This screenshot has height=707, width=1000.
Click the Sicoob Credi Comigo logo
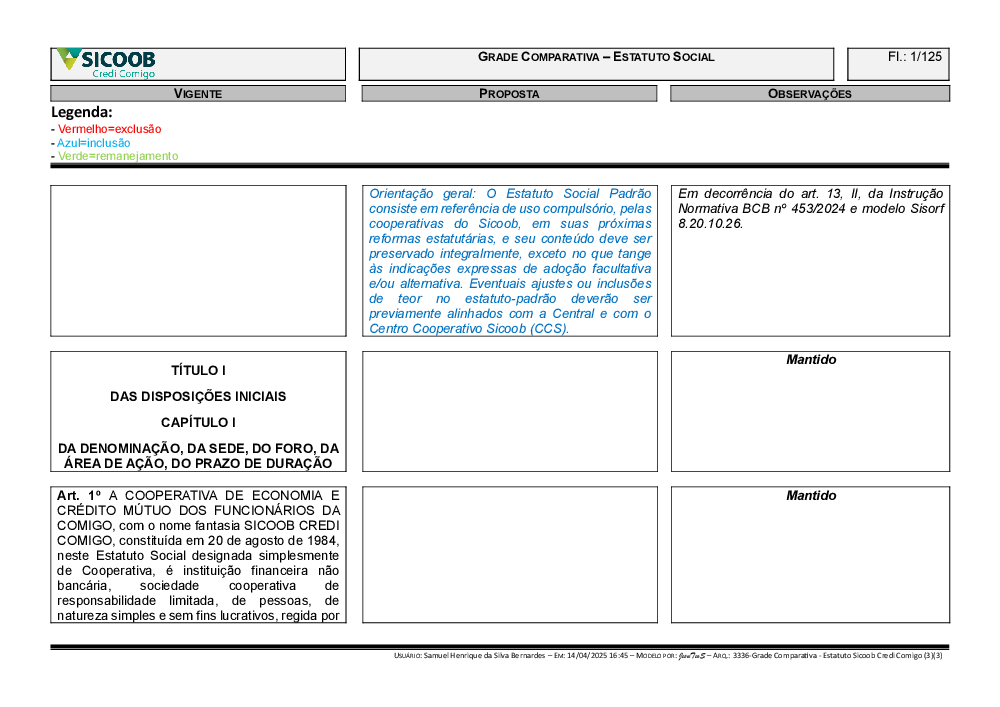pyautogui.click(x=106, y=63)
